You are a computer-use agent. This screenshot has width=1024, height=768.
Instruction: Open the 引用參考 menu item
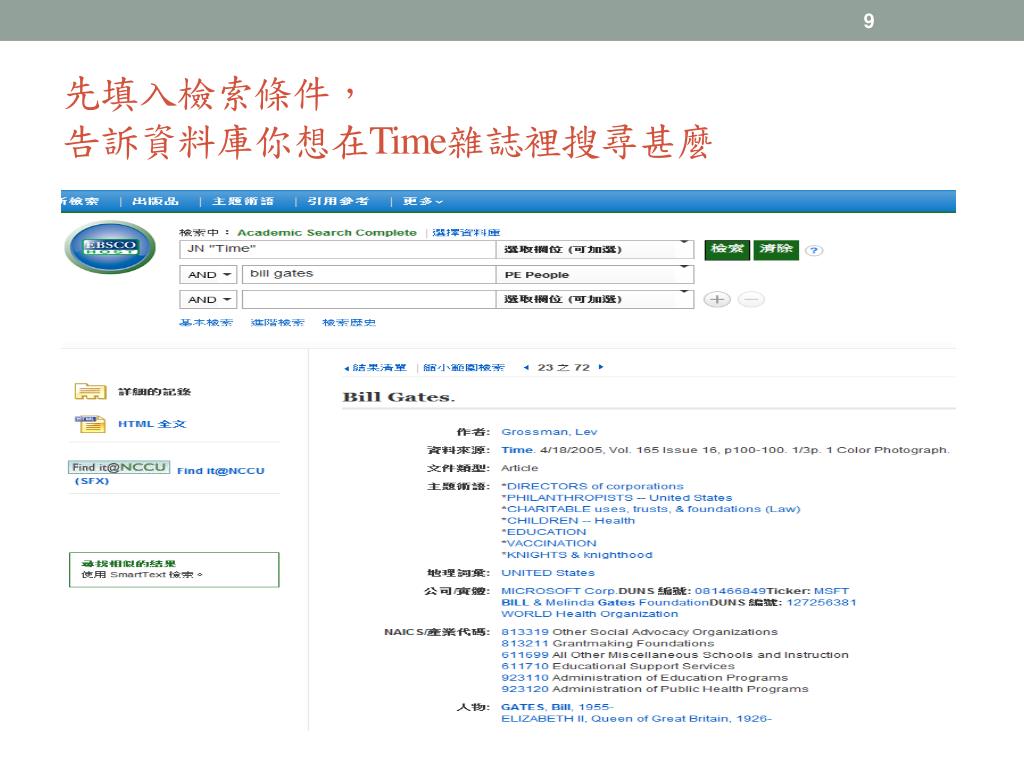click(338, 201)
